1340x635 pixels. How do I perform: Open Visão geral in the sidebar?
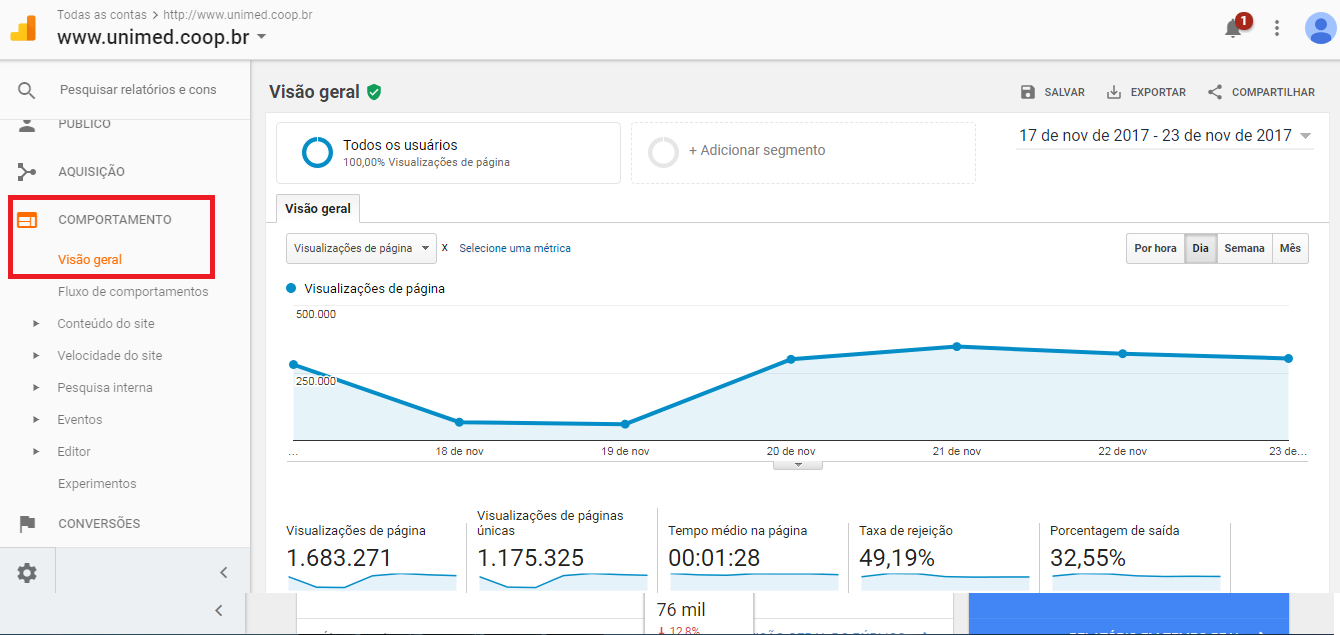point(90,260)
